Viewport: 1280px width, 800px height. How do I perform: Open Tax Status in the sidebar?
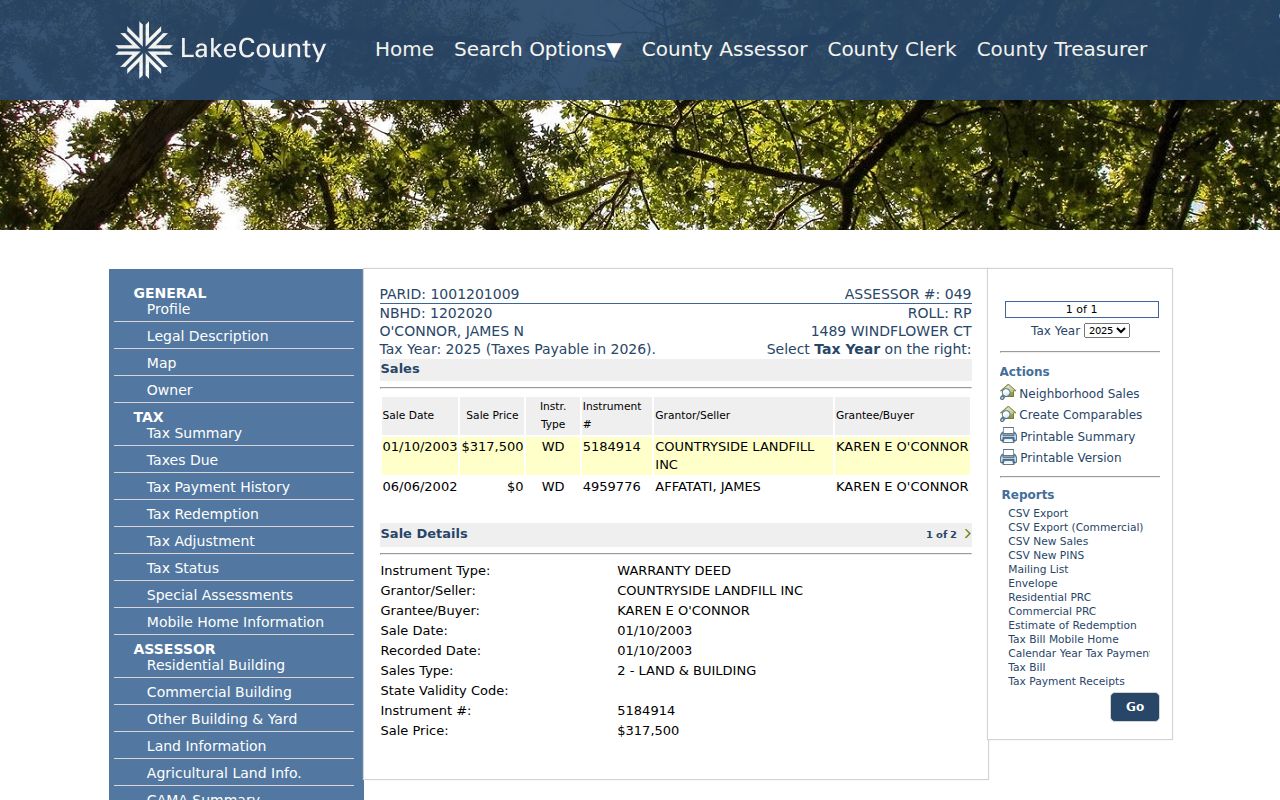coord(183,568)
